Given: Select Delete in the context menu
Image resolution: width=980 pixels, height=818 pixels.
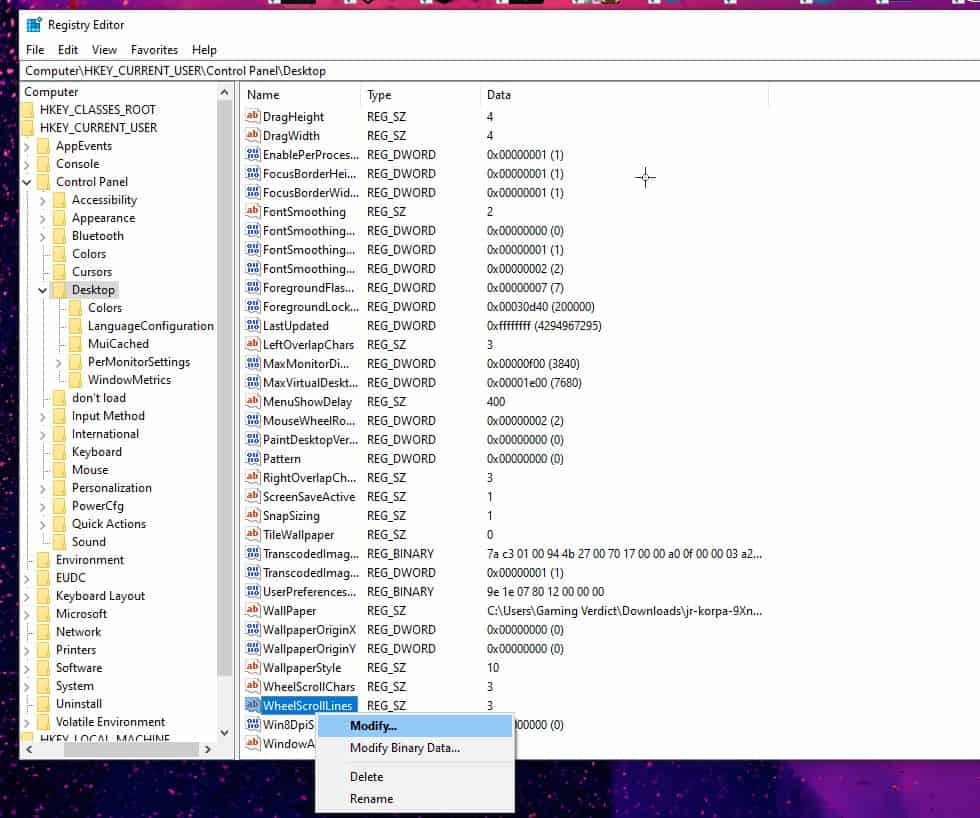Looking at the screenshot, I should coord(366,776).
